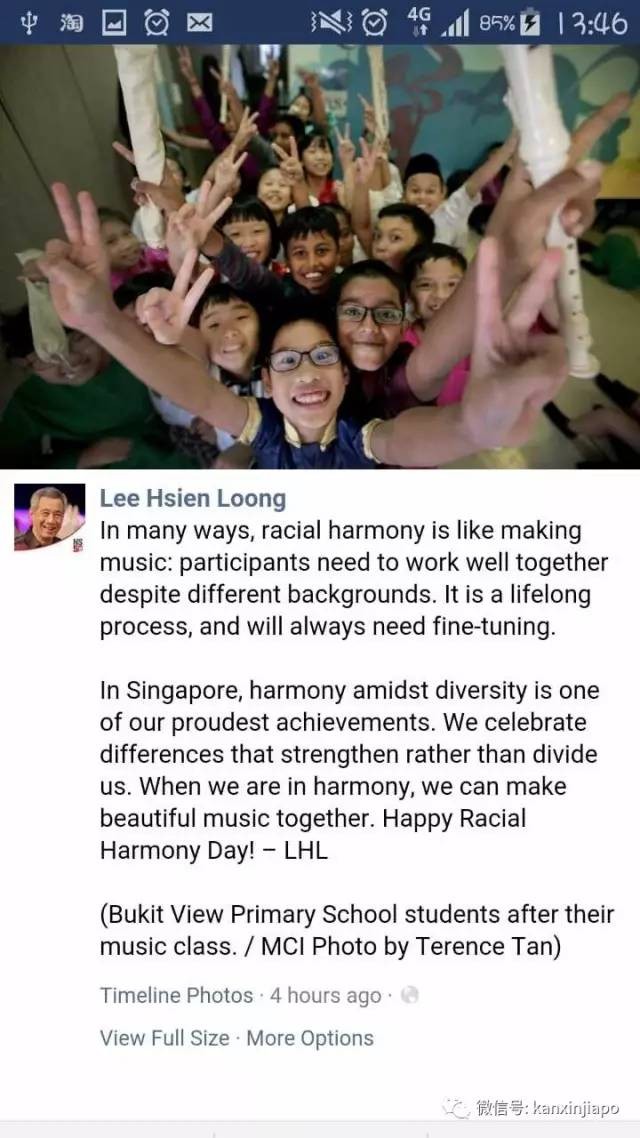Tap the 85% battery indicator
The width and height of the screenshot is (640, 1138).
point(509,22)
